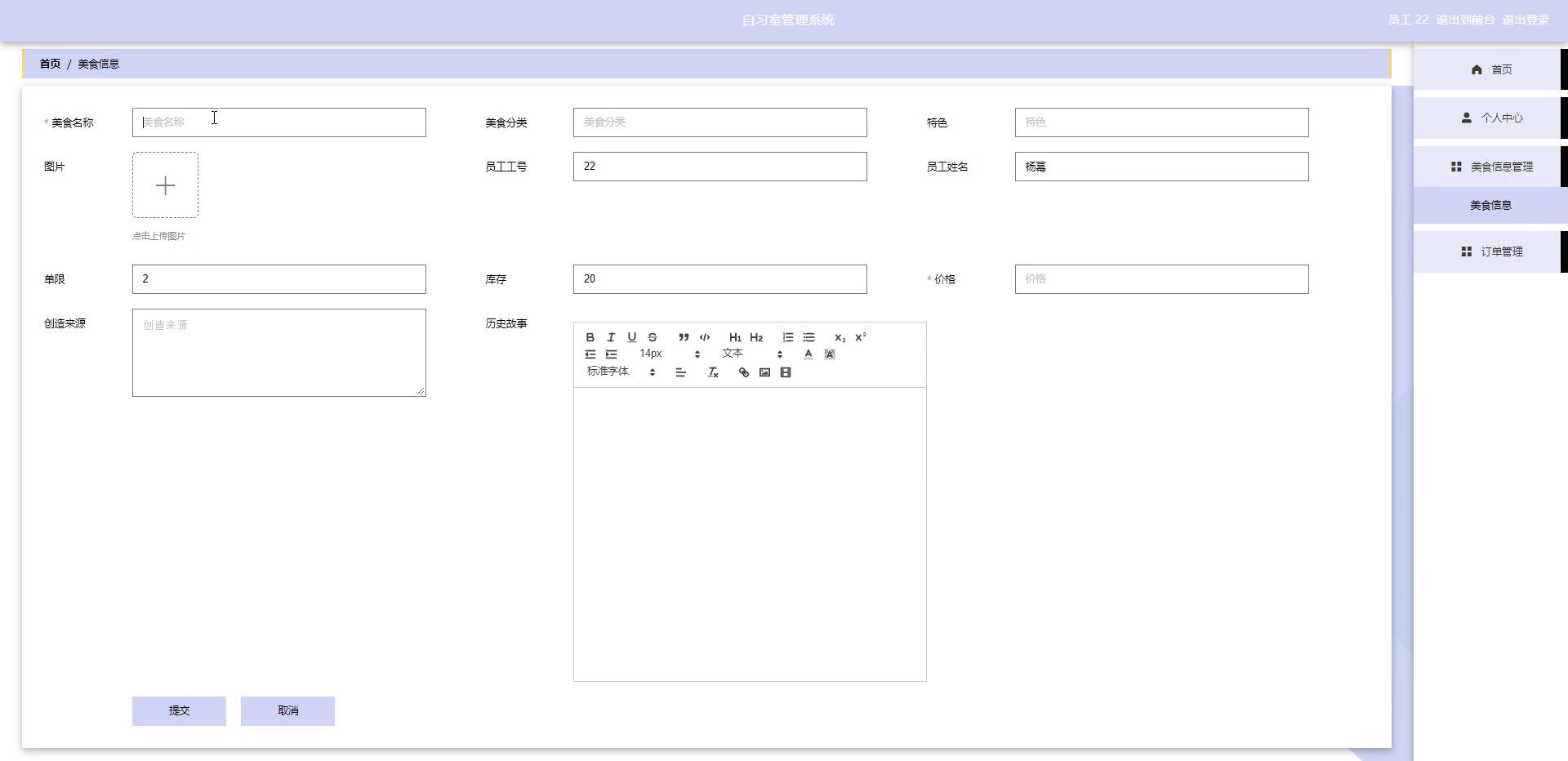Viewport: 1568px width, 761px height.
Task: Click 退出登录 to log out
Action: click(x=1526, y=20)
